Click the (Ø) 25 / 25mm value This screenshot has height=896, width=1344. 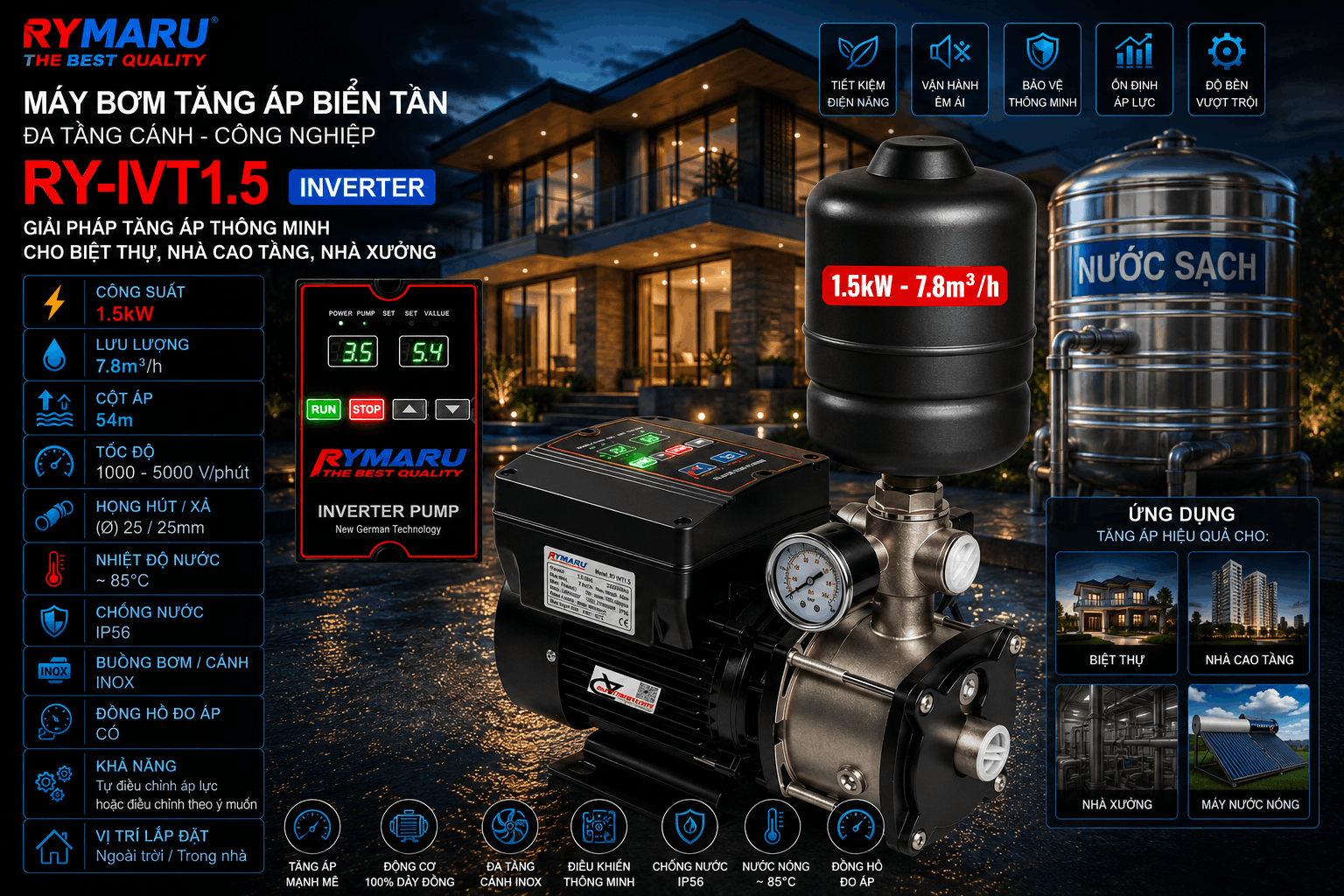pyautogui.click(x=150, y=528)
